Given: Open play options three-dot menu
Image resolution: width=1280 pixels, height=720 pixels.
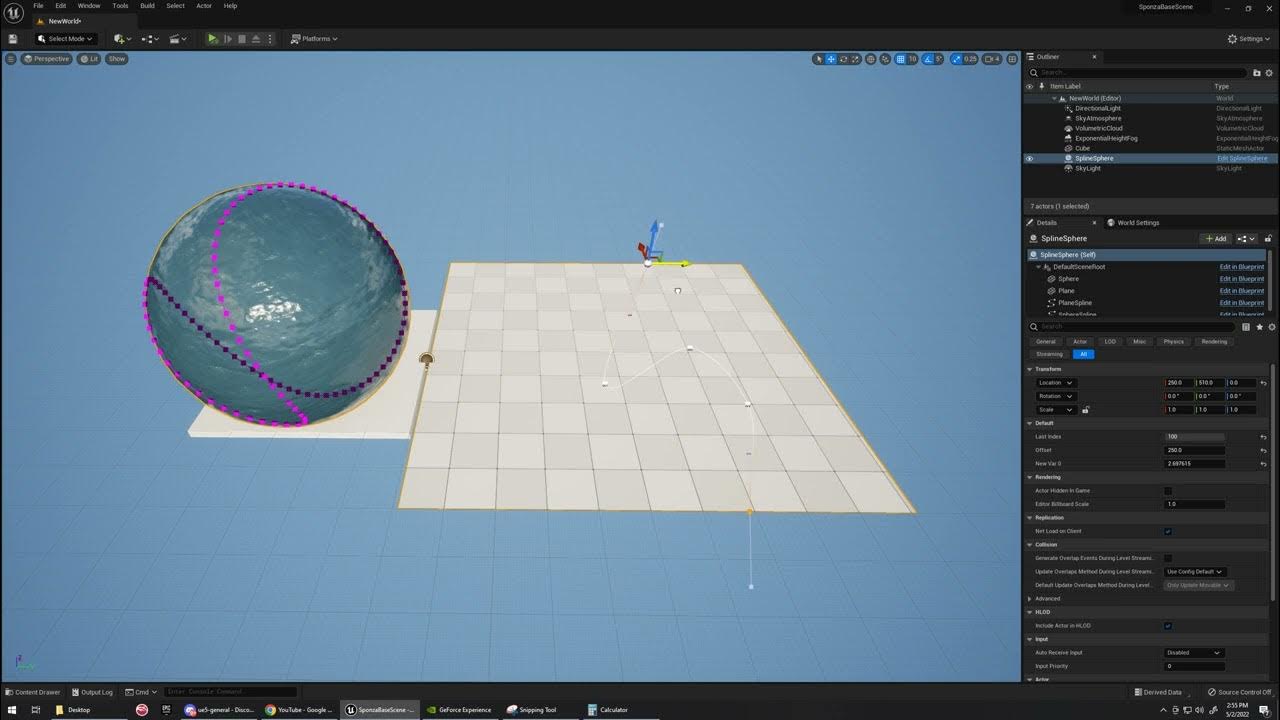Looking at the screenshot, I should [270, 39].
